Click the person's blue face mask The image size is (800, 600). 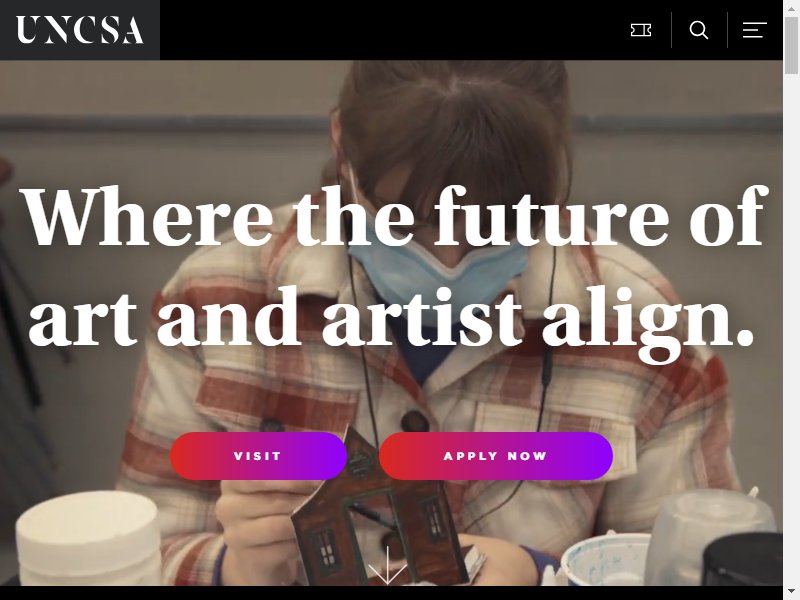tap(439, 268)
